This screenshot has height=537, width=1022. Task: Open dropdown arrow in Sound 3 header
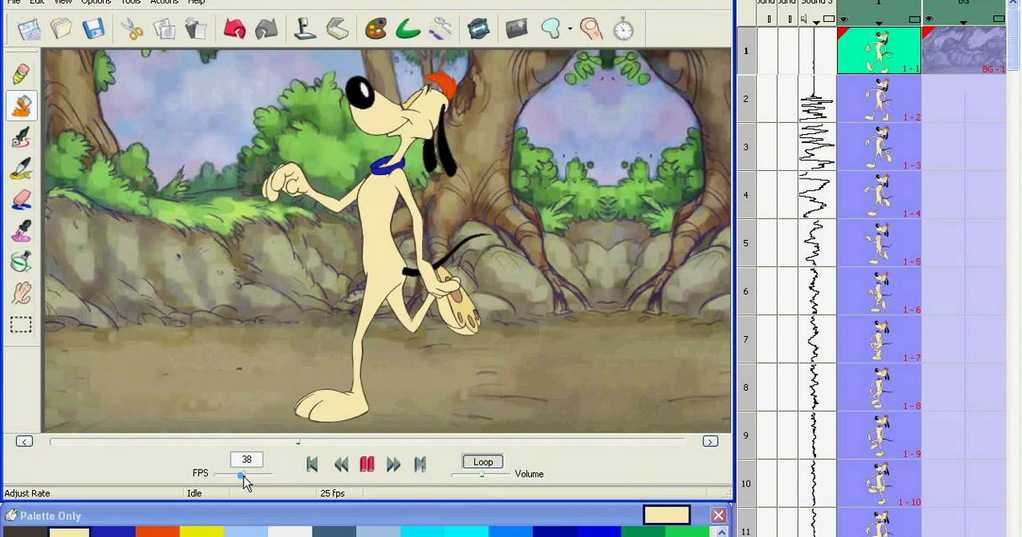[x=816, y=23]
